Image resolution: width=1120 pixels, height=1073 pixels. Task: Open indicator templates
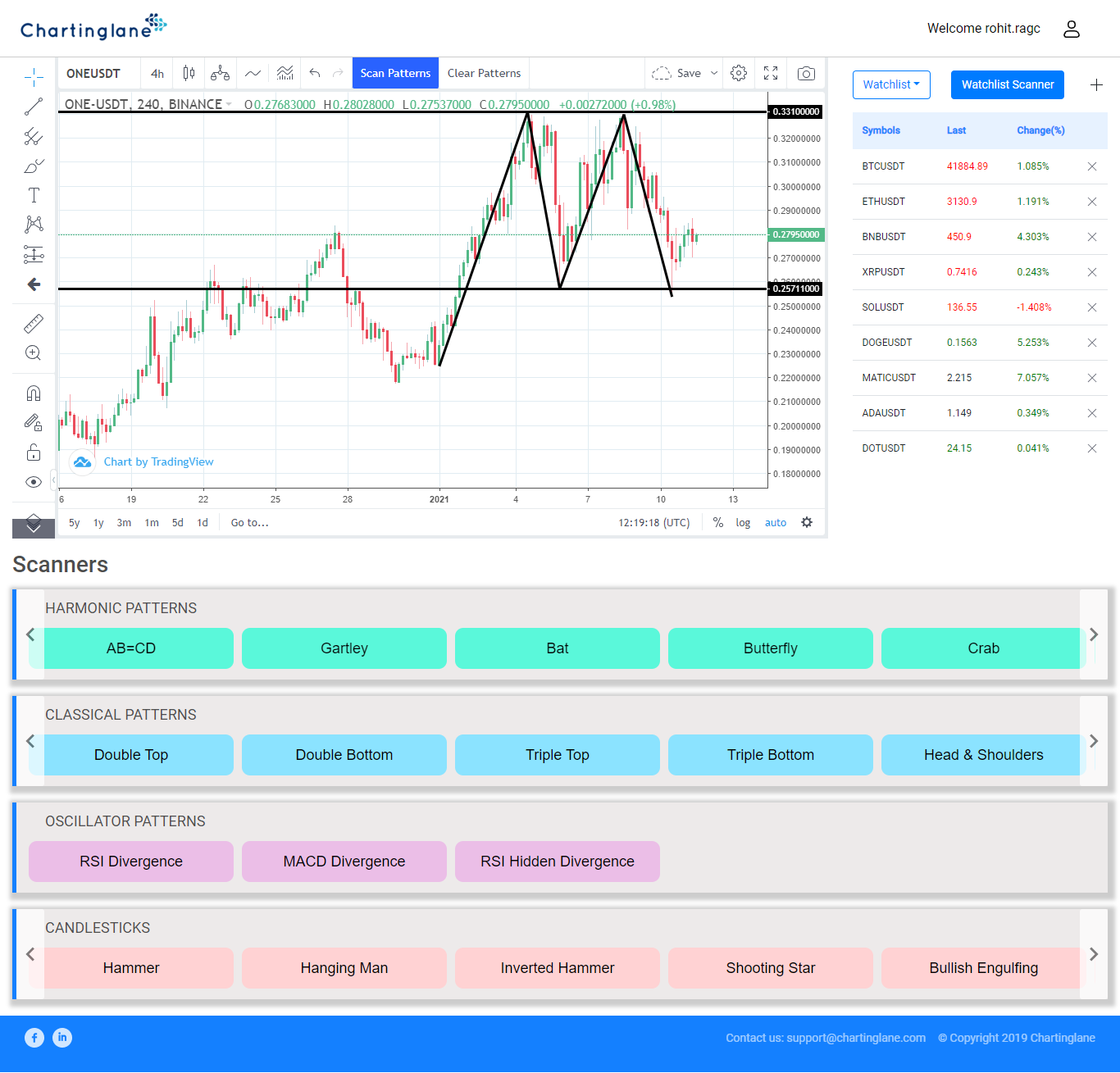tap(285, 73)
